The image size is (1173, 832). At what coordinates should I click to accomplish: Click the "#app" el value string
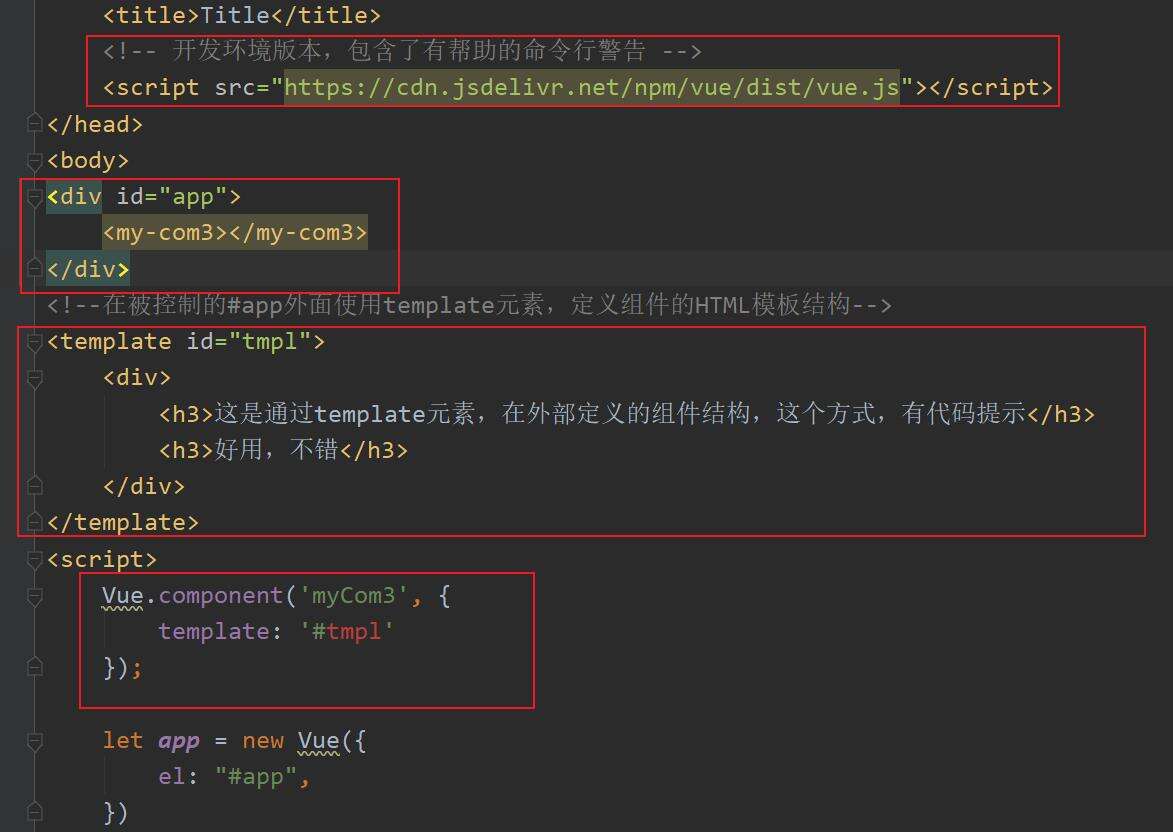pos(255,777)
